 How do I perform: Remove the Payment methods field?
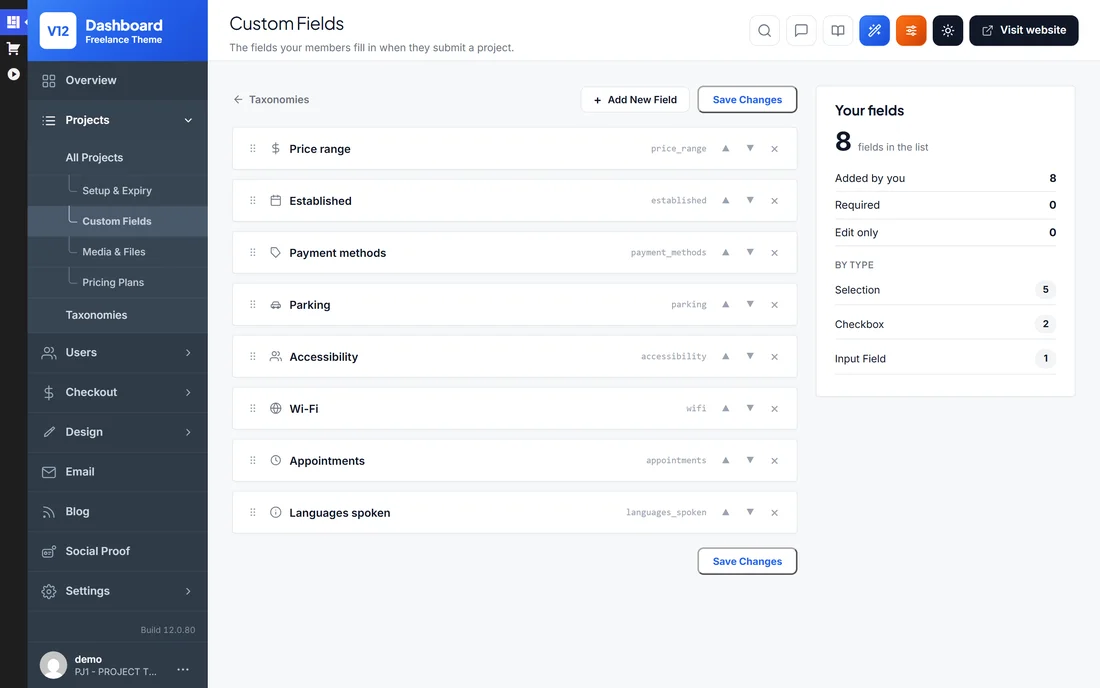coord(774,252)
